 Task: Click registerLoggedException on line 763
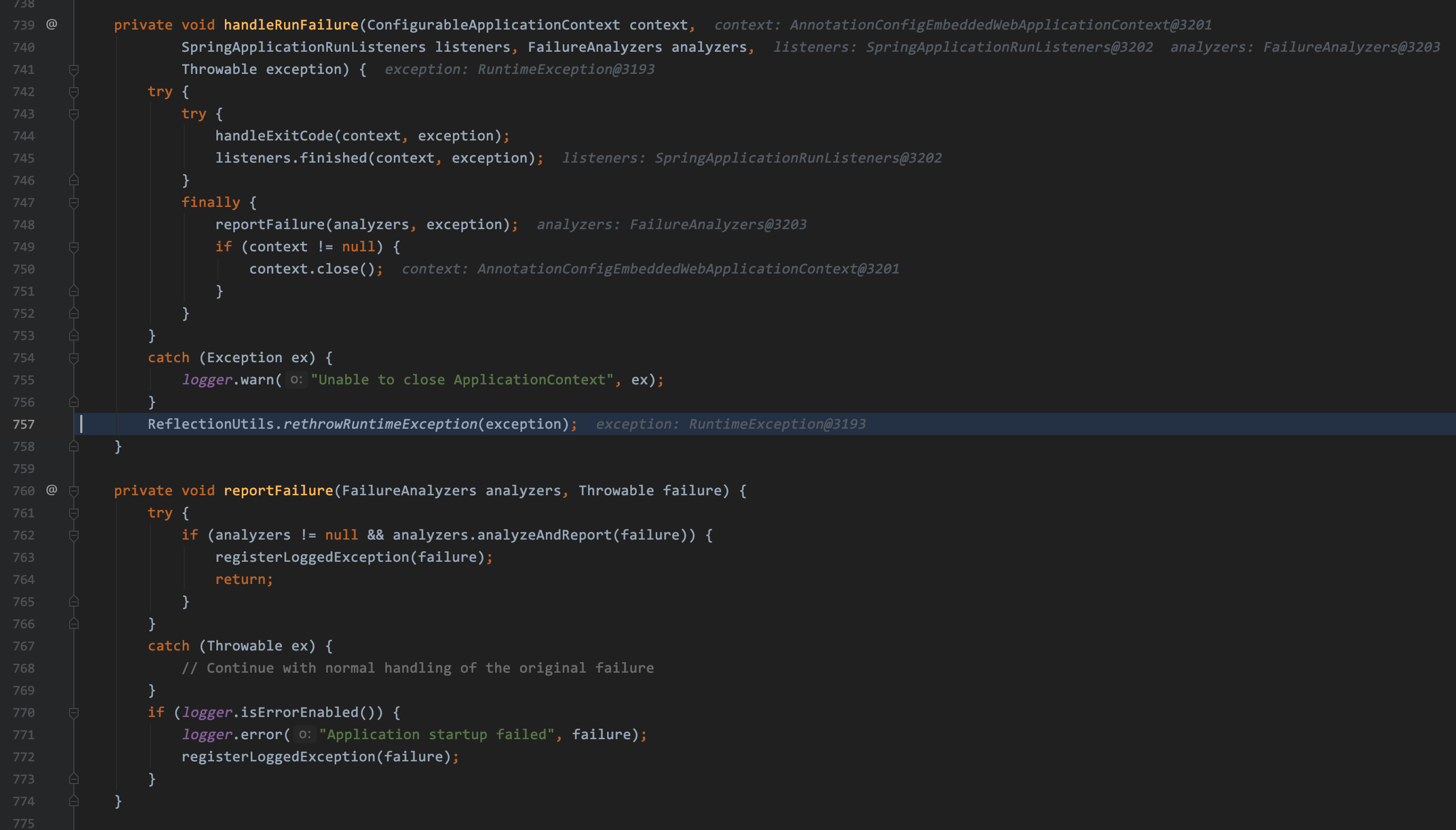(311, 557)
